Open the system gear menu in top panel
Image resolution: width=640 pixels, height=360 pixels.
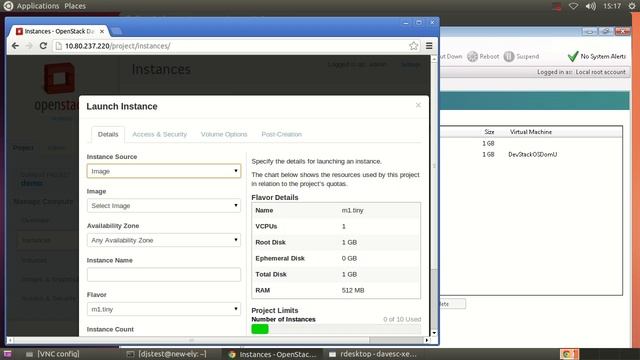pyautogui.click(x=632, y=6)
